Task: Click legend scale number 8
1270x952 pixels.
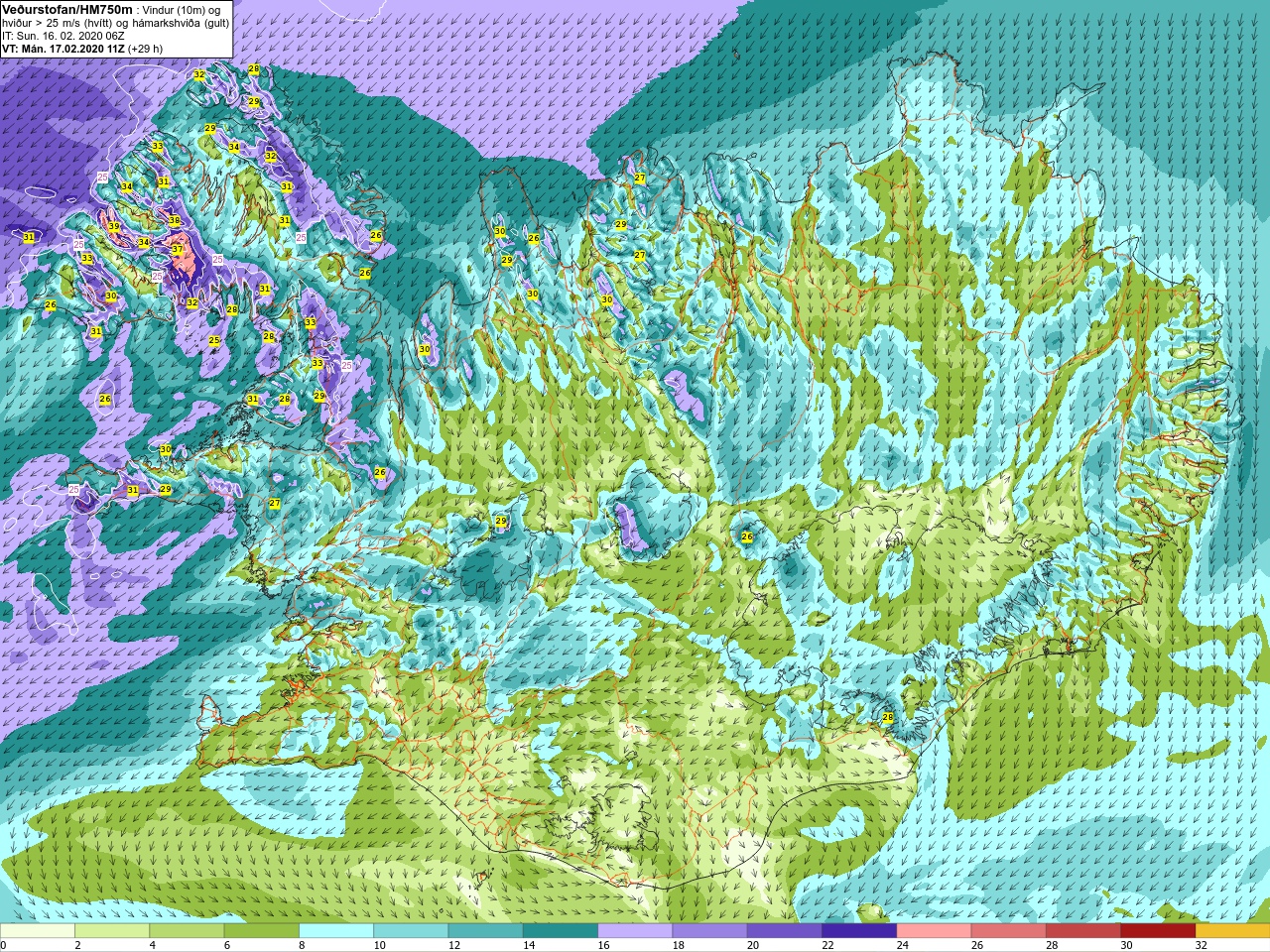Action: click(300, 945)
